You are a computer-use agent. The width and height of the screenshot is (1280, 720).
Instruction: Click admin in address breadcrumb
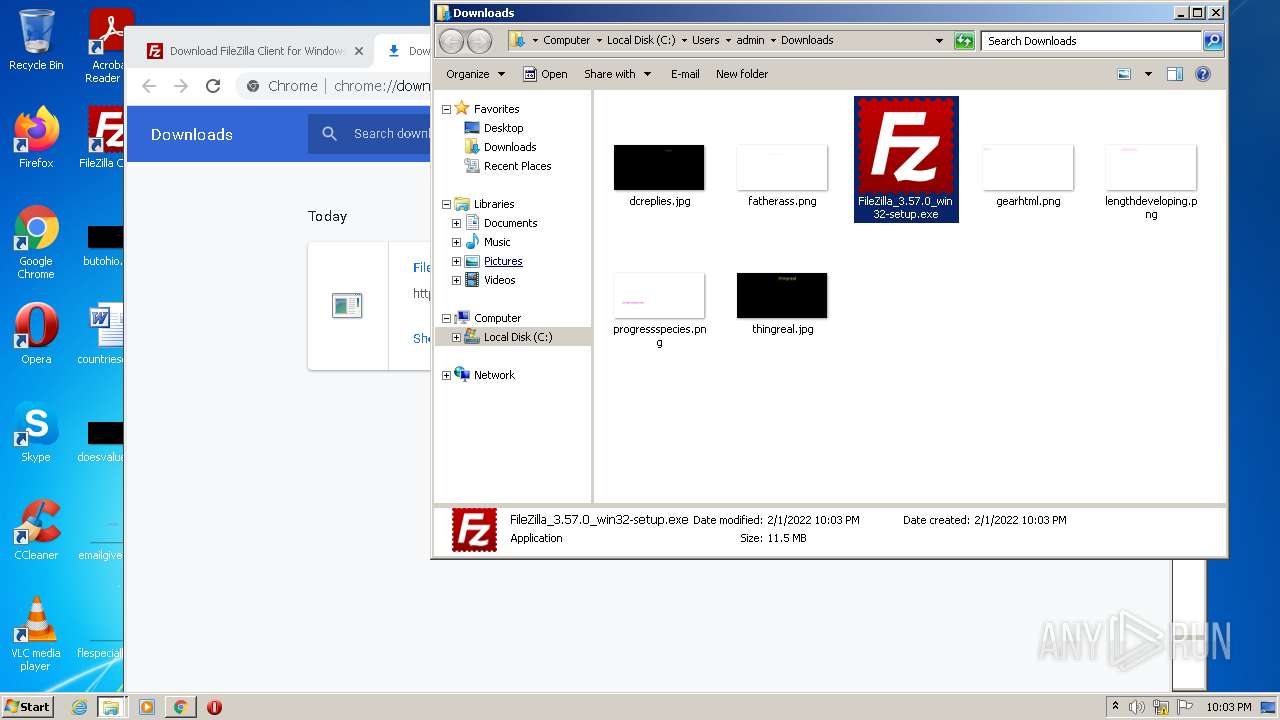click(750, 41)
